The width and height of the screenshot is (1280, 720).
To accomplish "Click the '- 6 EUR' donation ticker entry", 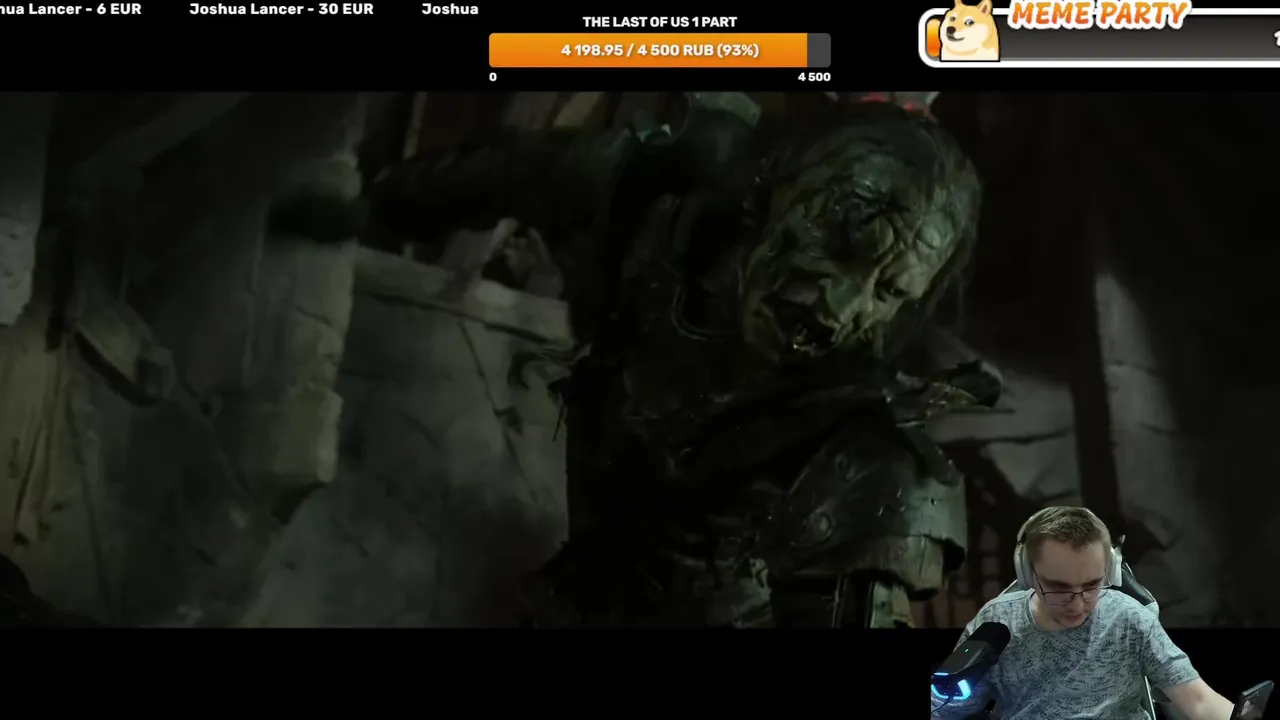I will (x=70, y=9).
